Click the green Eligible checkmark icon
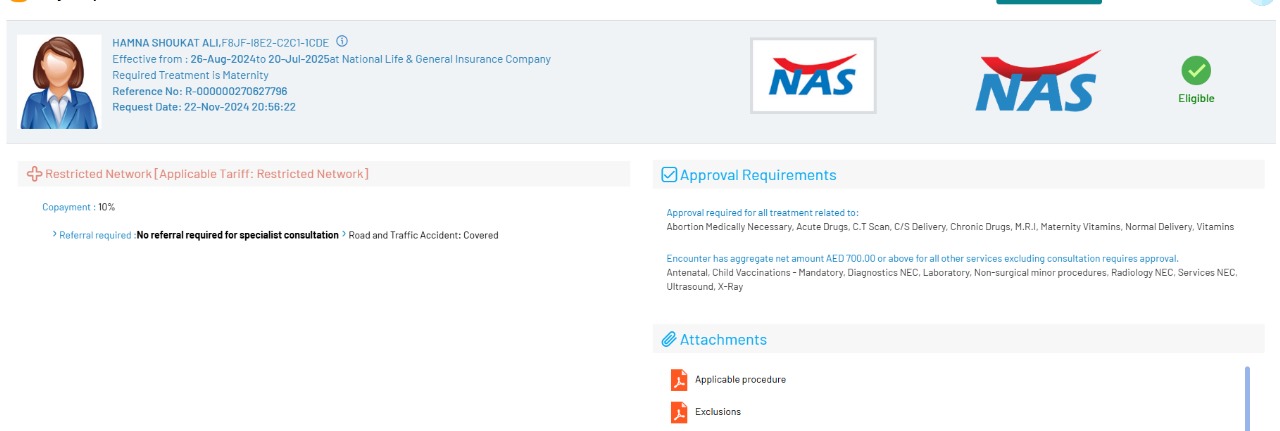The height and width of the screenshot is (431, 1280). [1196, 71]
